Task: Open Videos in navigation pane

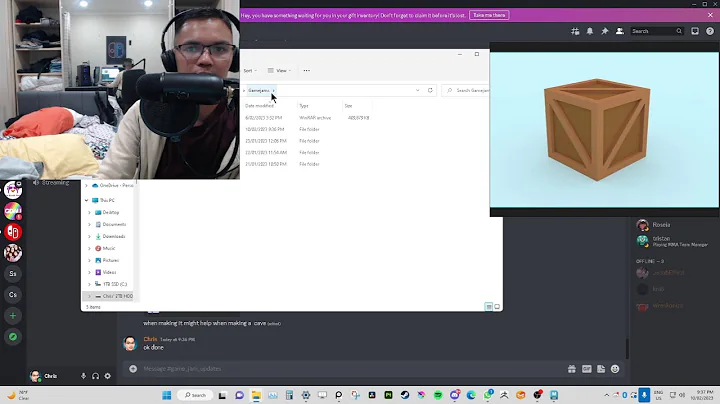Action: click(x=109, y=272)
